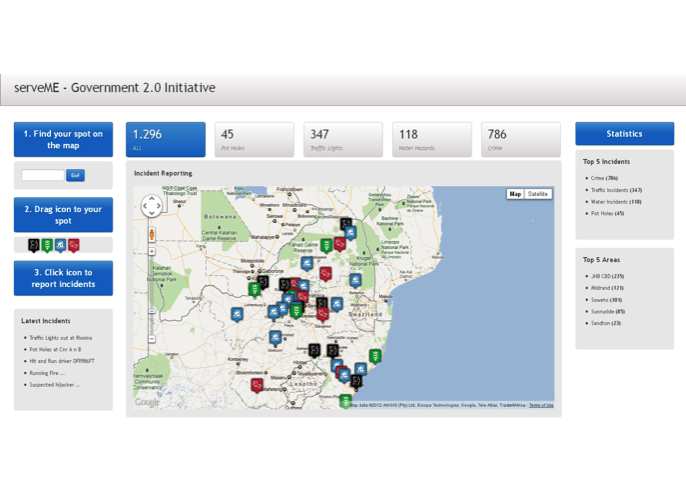Select 'Traffic Incidents (347)' in Top 5 Incidents

click(616, 190)
